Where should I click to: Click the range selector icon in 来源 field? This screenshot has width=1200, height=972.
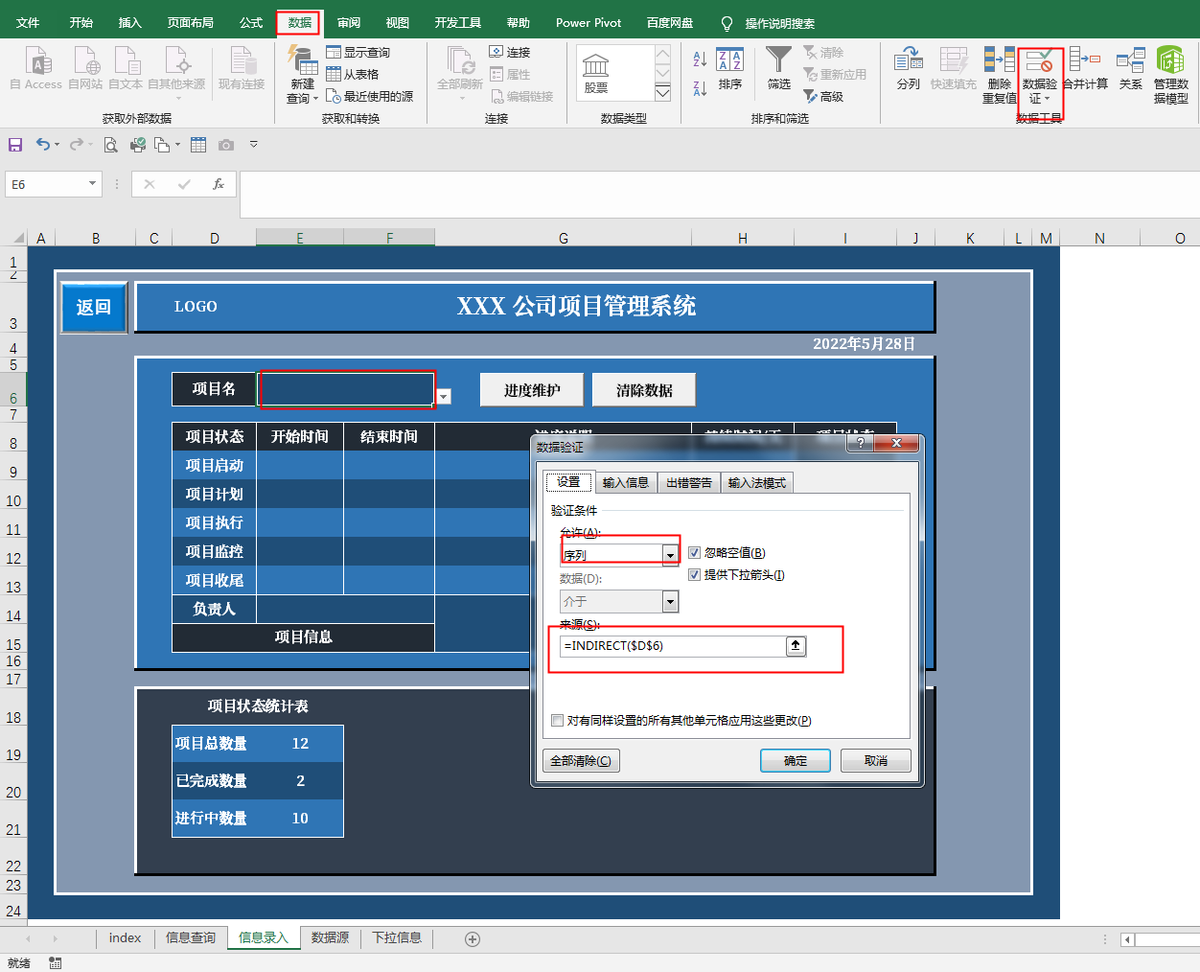796,646
